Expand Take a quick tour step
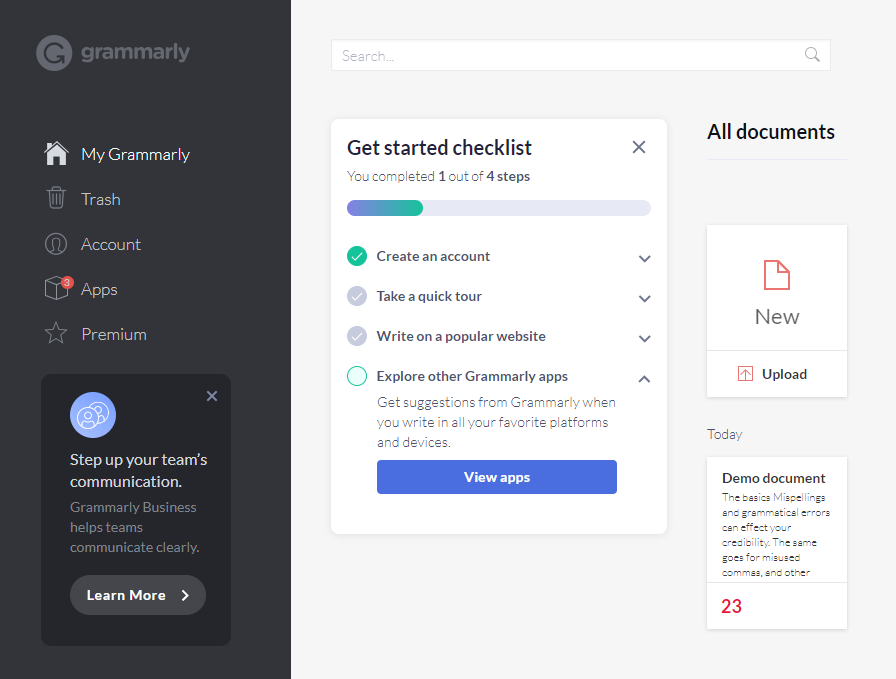 pyautogui.click(x=645, y=298)
